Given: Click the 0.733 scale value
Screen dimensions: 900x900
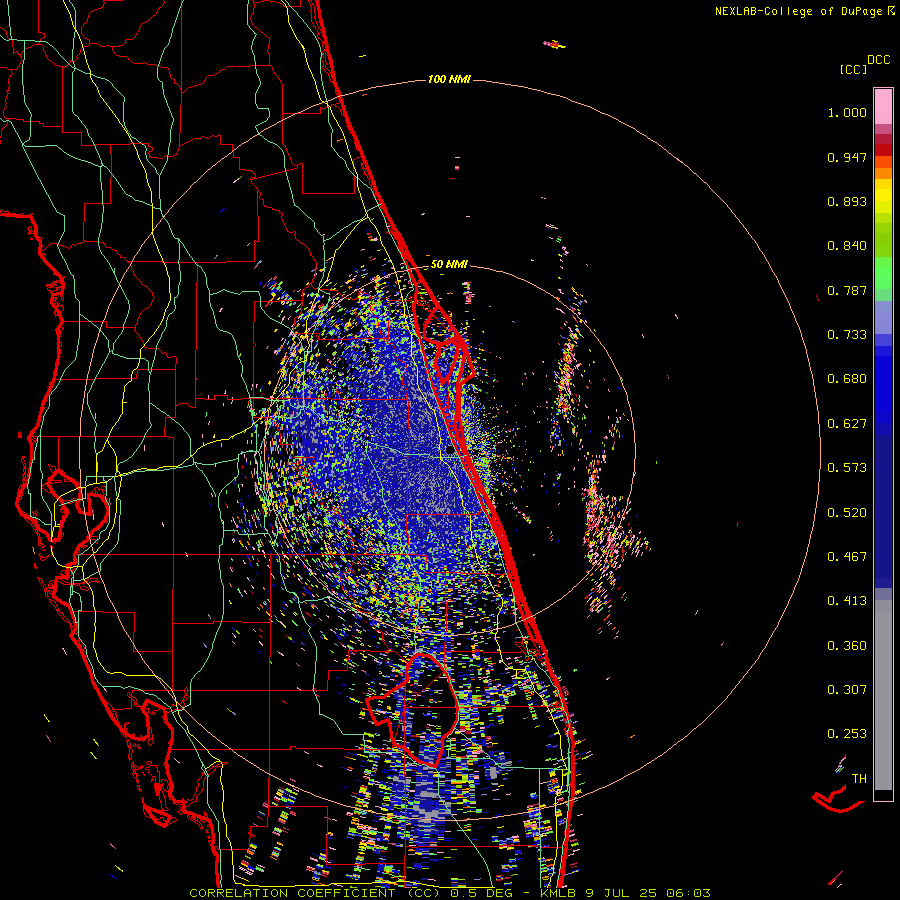Looking at the screenshot, I should (x=847, y=335).
